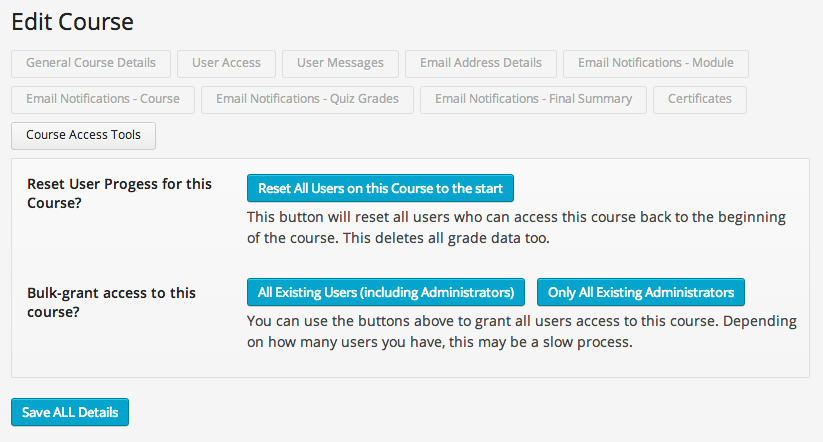Select Email Notifications - Quiz Grades tab
823x442 pixels.
pyautogui.click(x=307, y=99)
